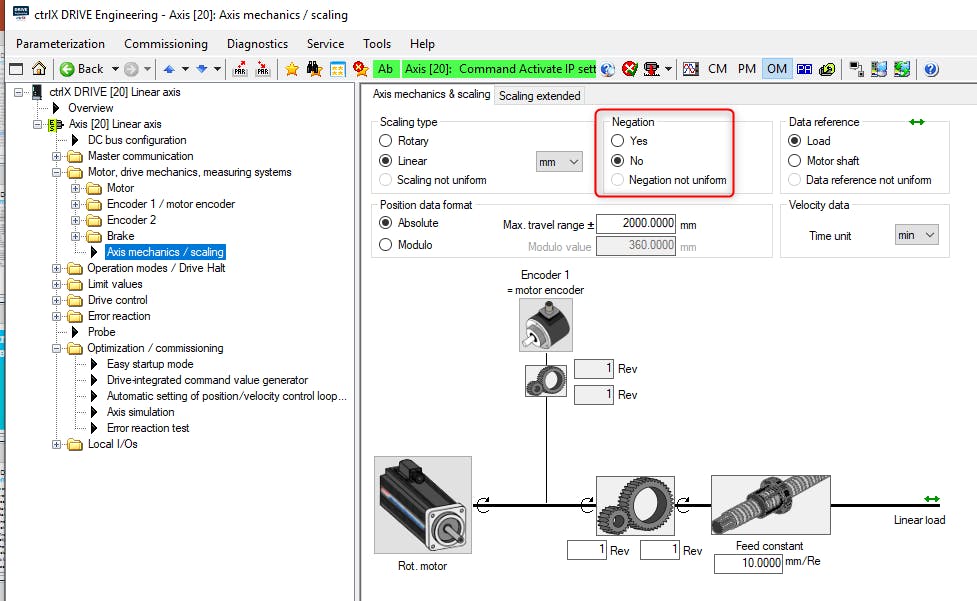Expand the Local I/Os folder

pyautogui.click(x=57, y=445)
